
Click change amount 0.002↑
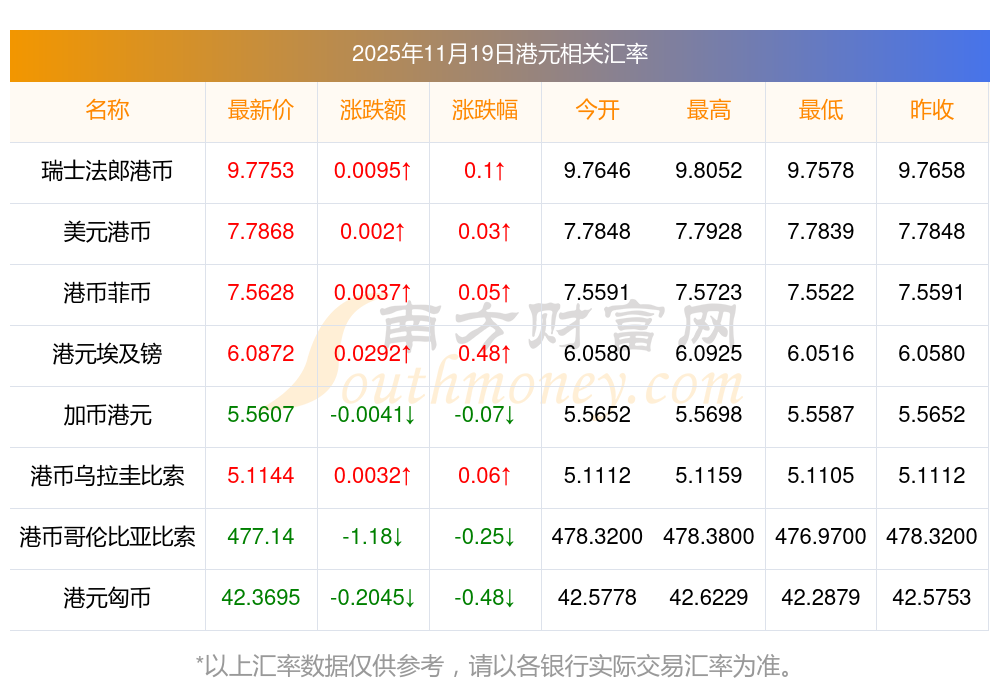373,231
